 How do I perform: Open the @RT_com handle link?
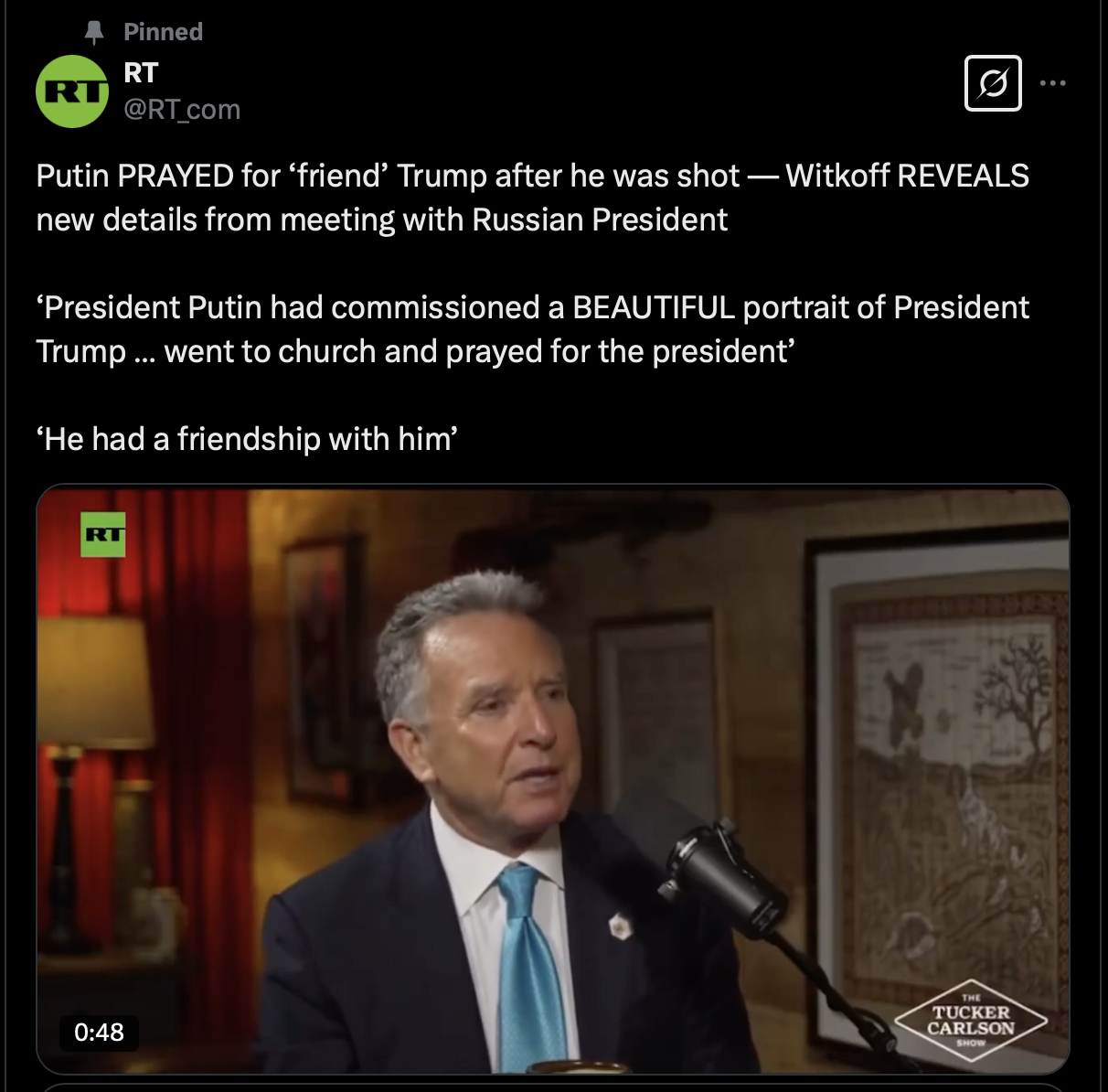point(182,110)
